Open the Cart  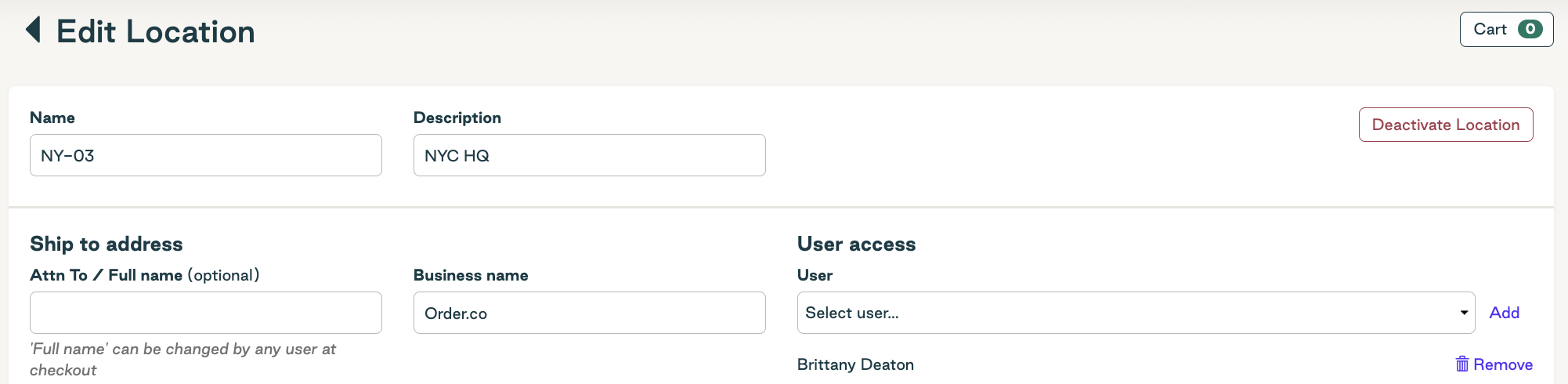click(x=1506, y=30)
